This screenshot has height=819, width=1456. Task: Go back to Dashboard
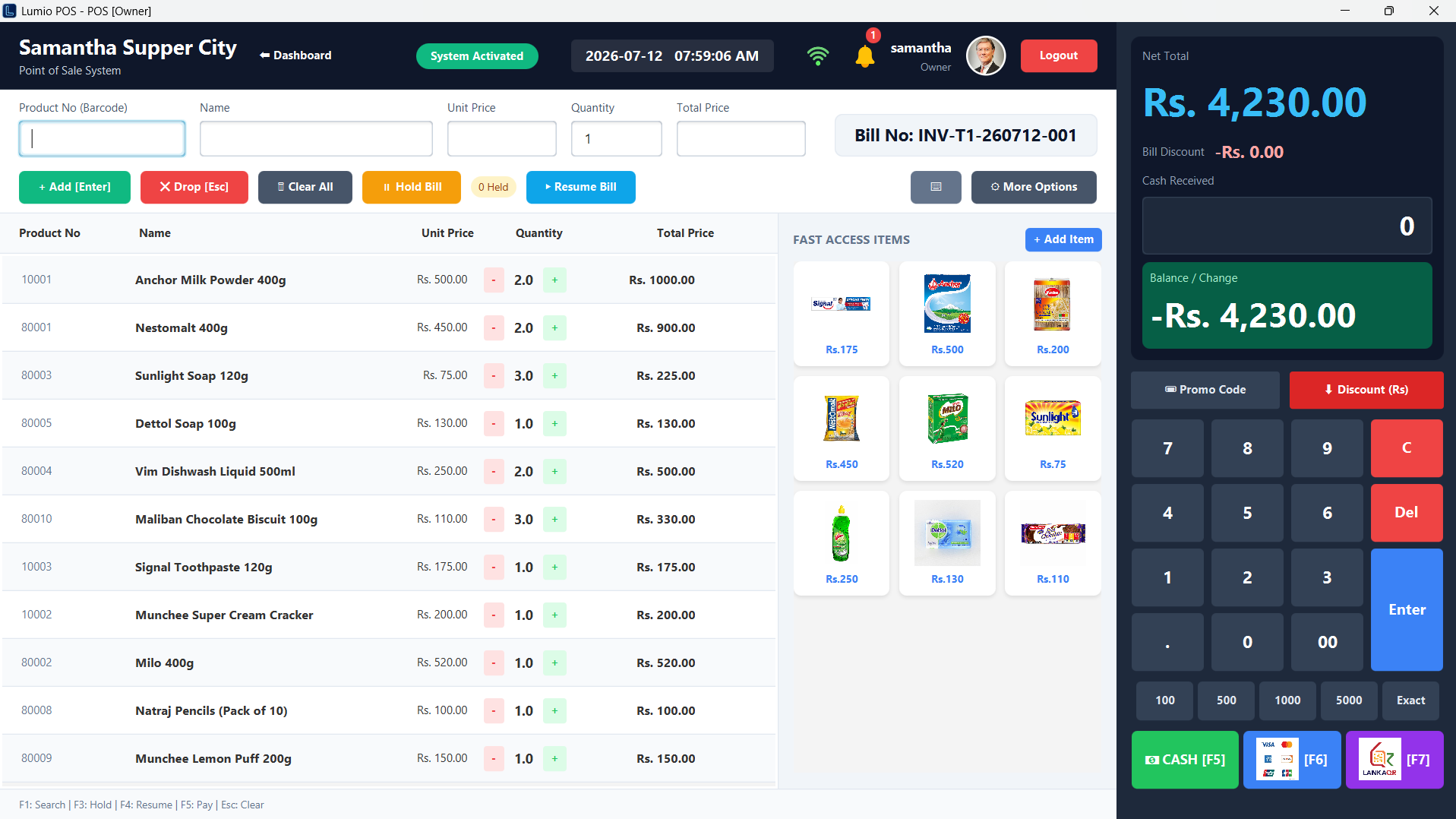[x=295, y=55]
